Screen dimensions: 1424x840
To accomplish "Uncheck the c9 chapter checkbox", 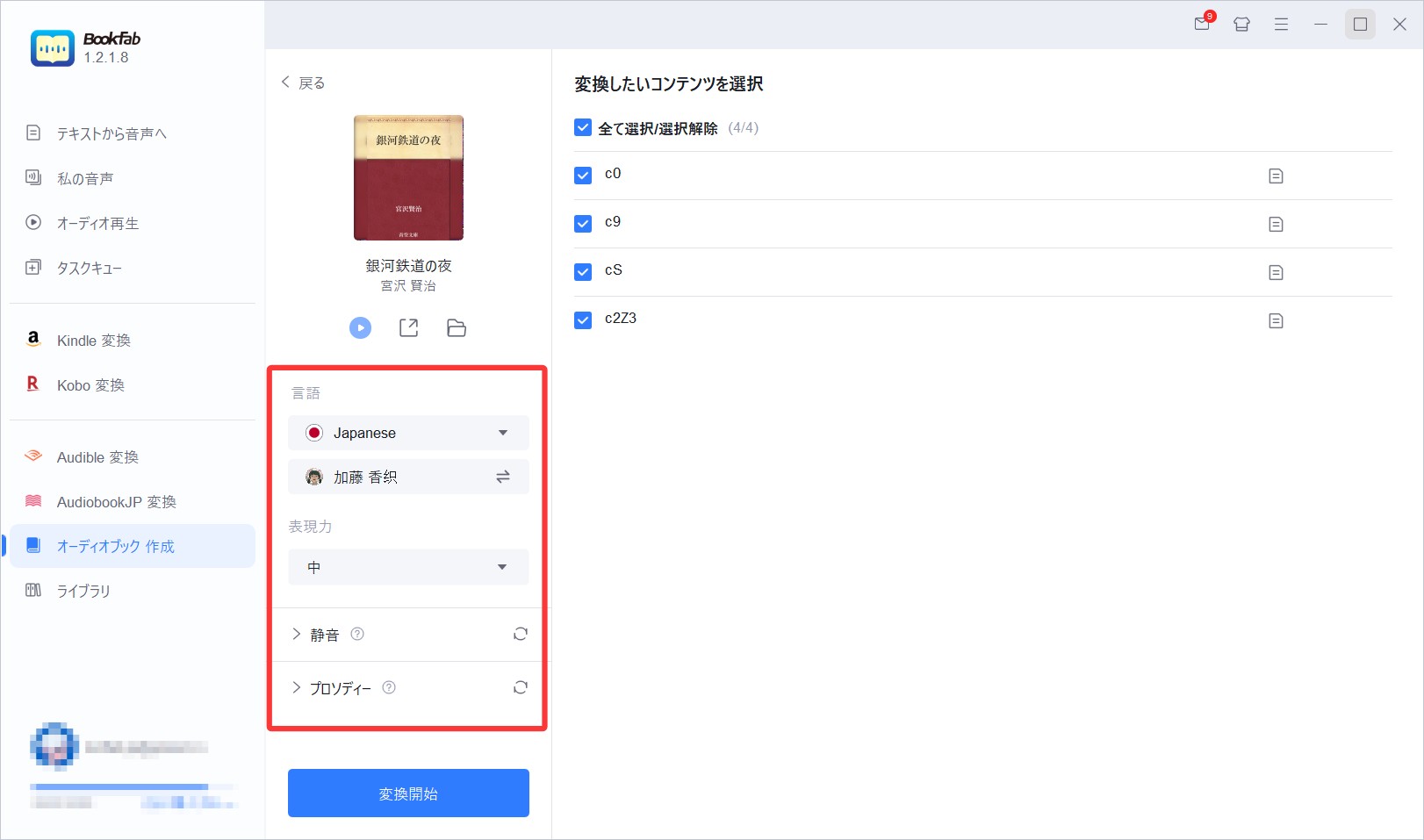I will [x=583, y=224].
